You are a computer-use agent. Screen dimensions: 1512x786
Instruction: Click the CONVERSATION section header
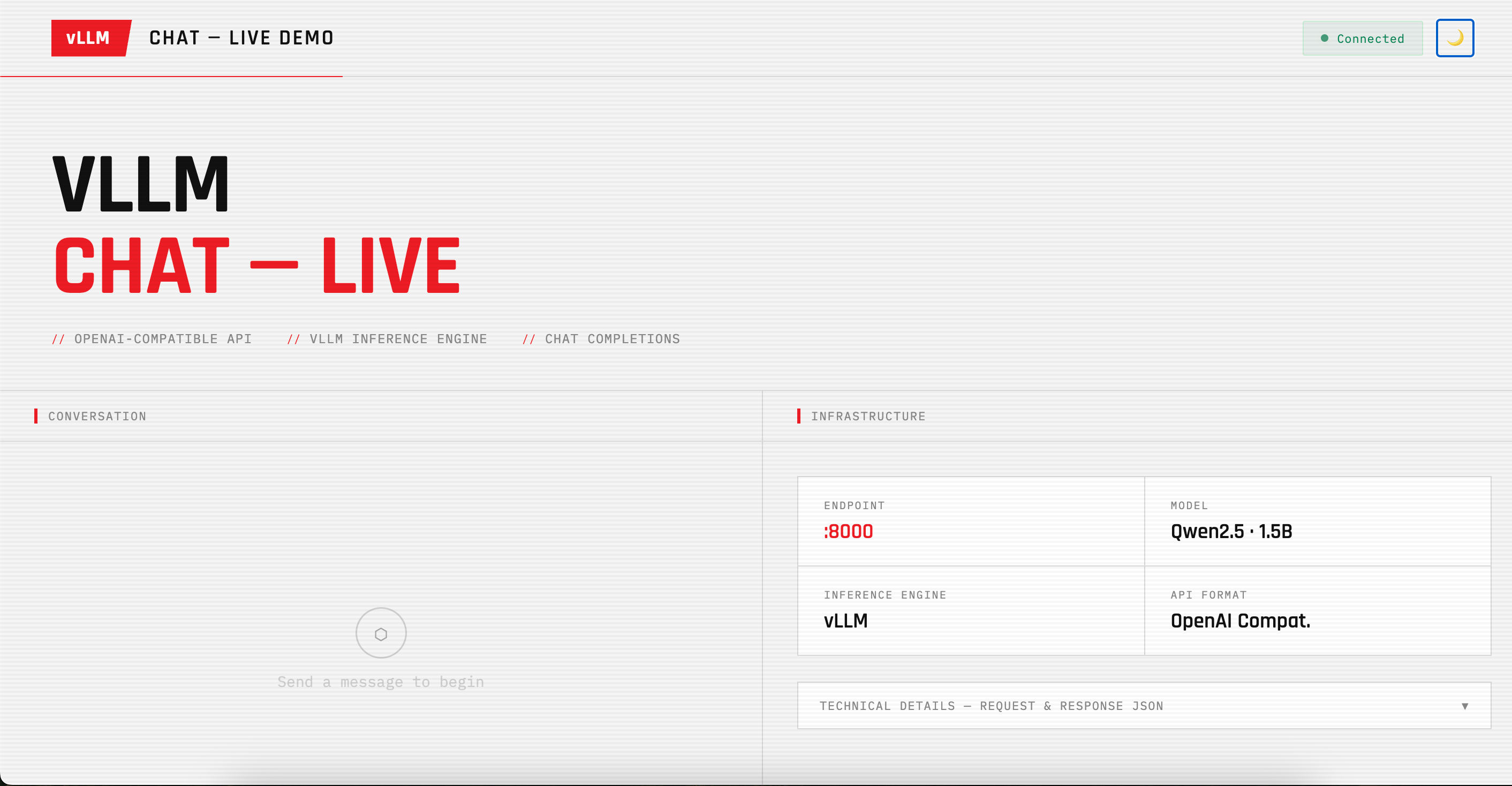click(x=97, y=416)
